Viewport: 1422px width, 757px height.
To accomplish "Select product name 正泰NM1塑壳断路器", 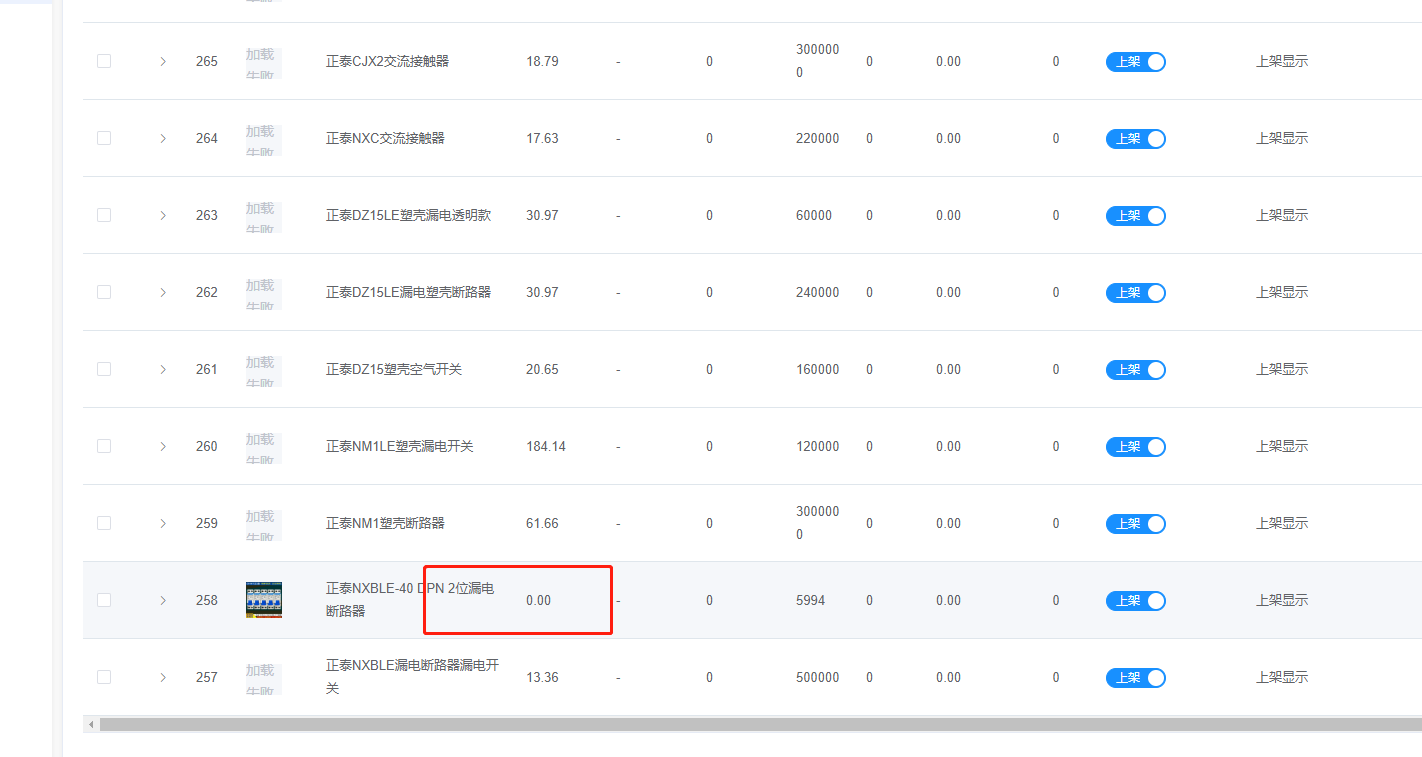I will (385, 523).
